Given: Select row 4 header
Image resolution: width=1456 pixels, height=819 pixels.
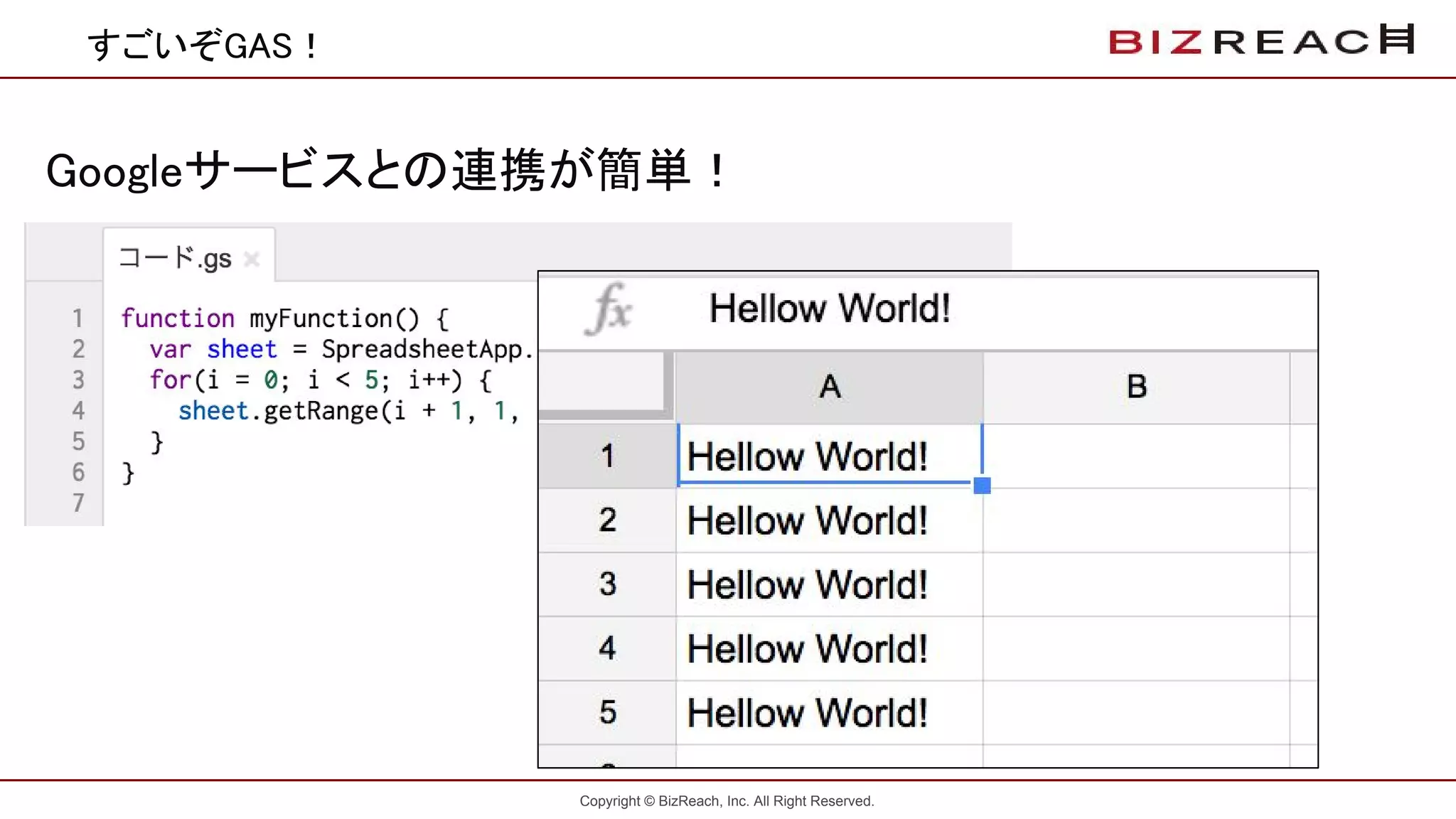Looking at the screenshot, I should click(x=607, y=648).
